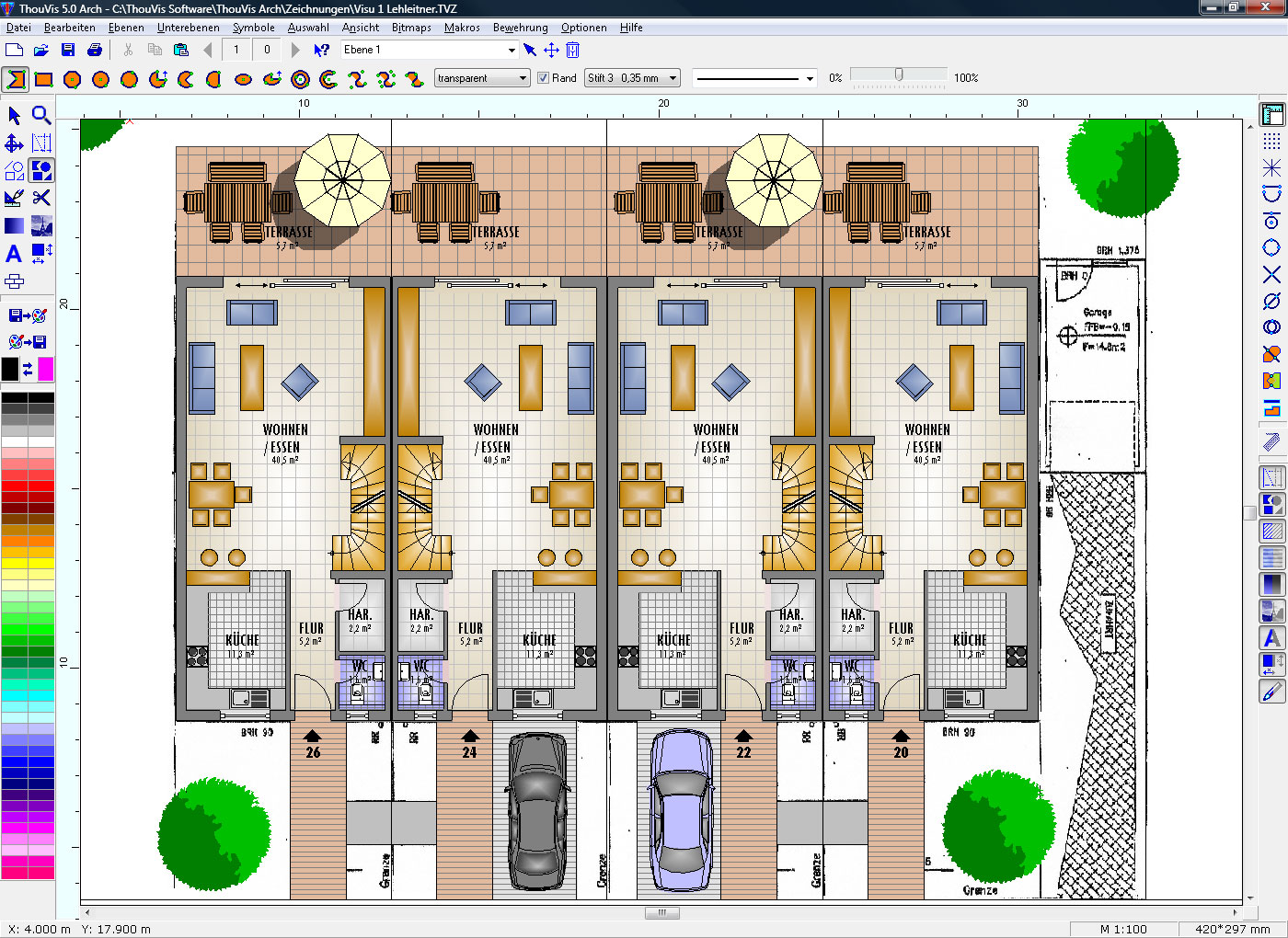The image size is (1288, 938).
Task: Open the Ebene 1 layer dropdown
Action: (512, 50)
